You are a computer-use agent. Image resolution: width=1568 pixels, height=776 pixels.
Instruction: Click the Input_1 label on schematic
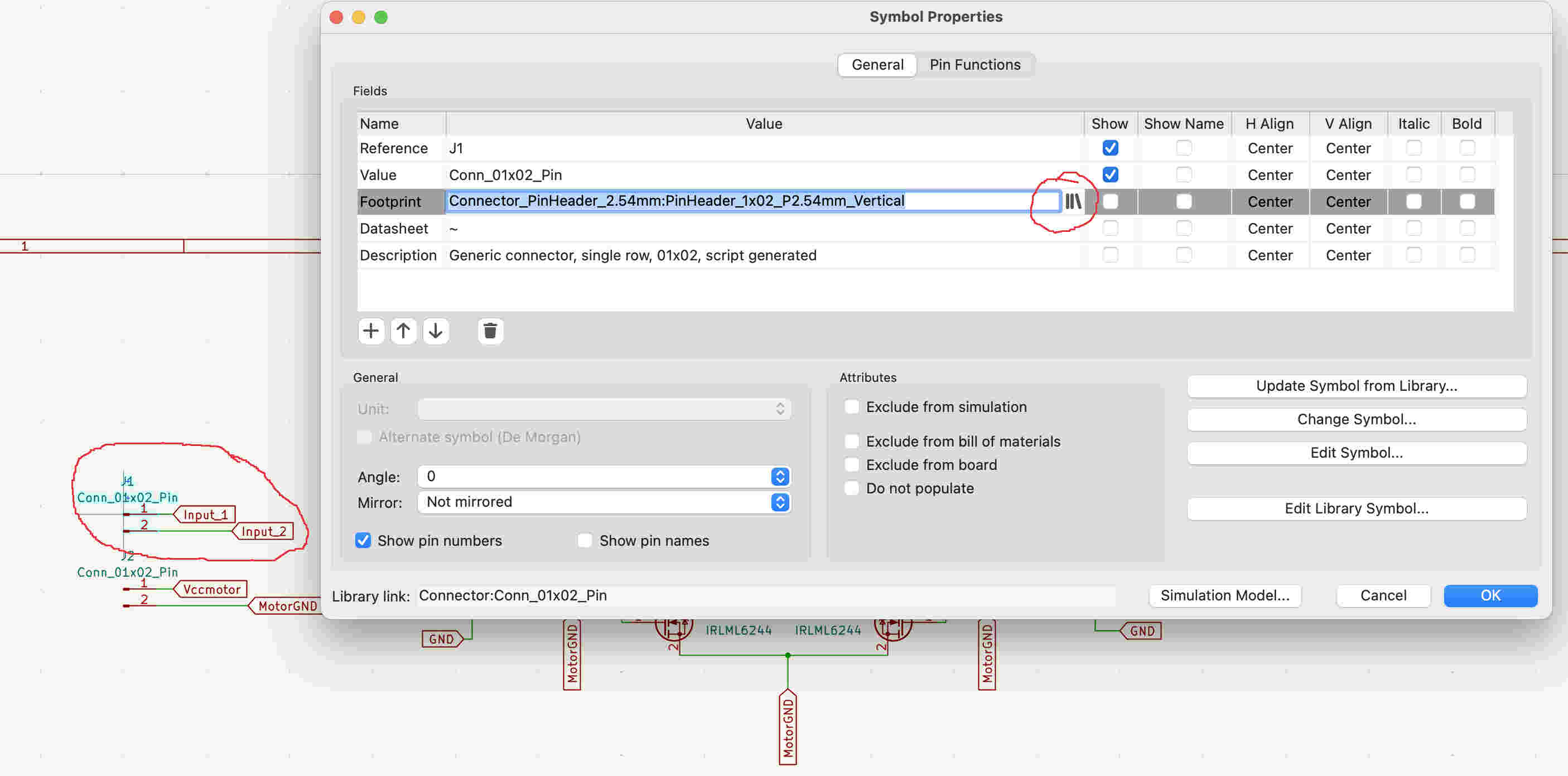205,515
